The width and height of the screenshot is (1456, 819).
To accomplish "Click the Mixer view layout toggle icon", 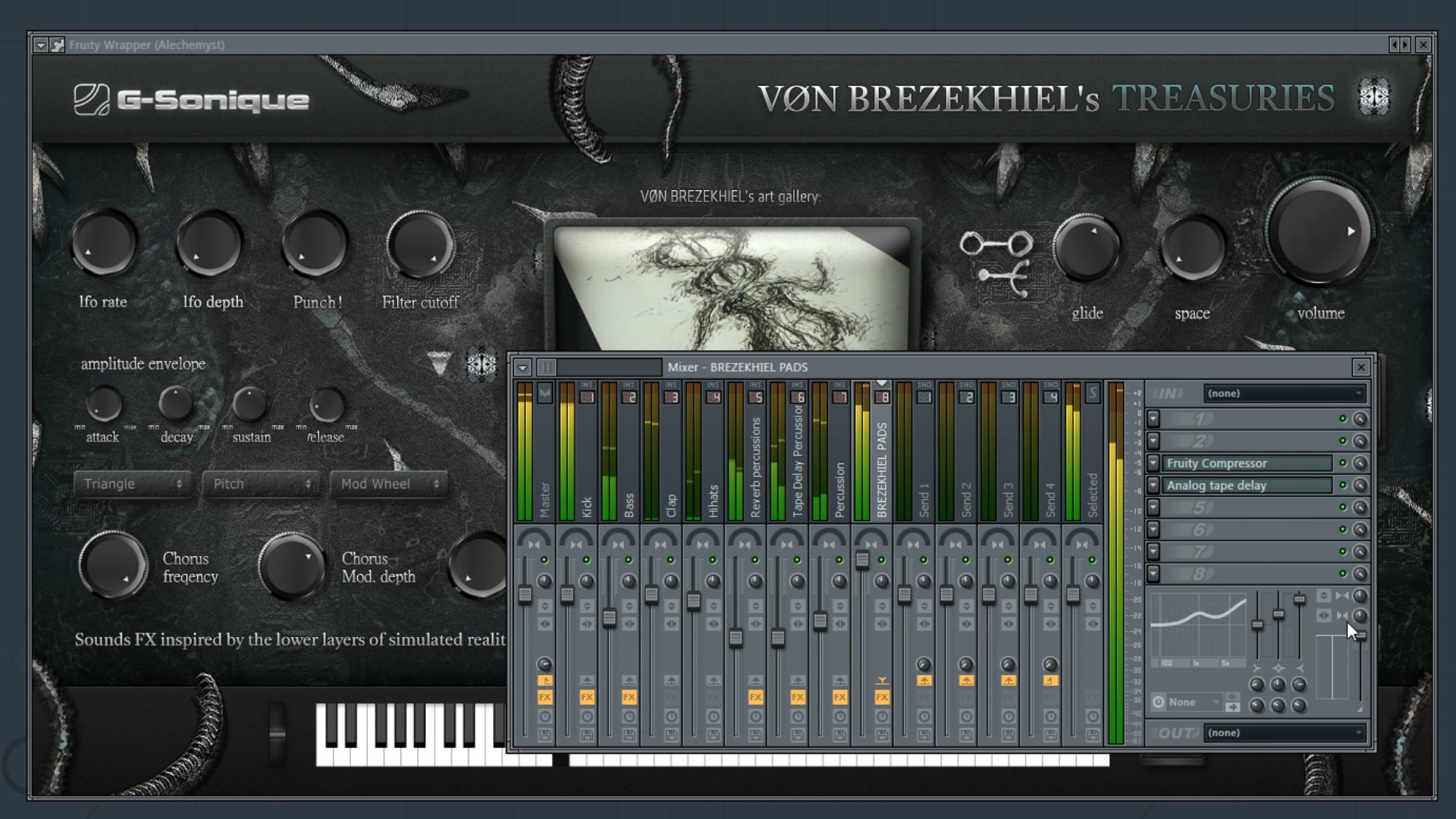I will pos(546,368).
